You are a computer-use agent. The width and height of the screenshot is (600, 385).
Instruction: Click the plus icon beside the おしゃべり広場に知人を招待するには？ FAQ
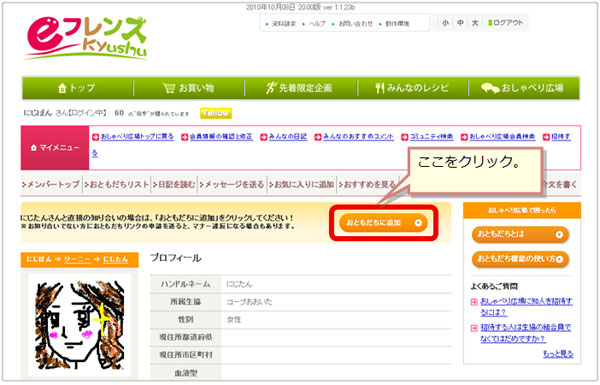(474, 302)
